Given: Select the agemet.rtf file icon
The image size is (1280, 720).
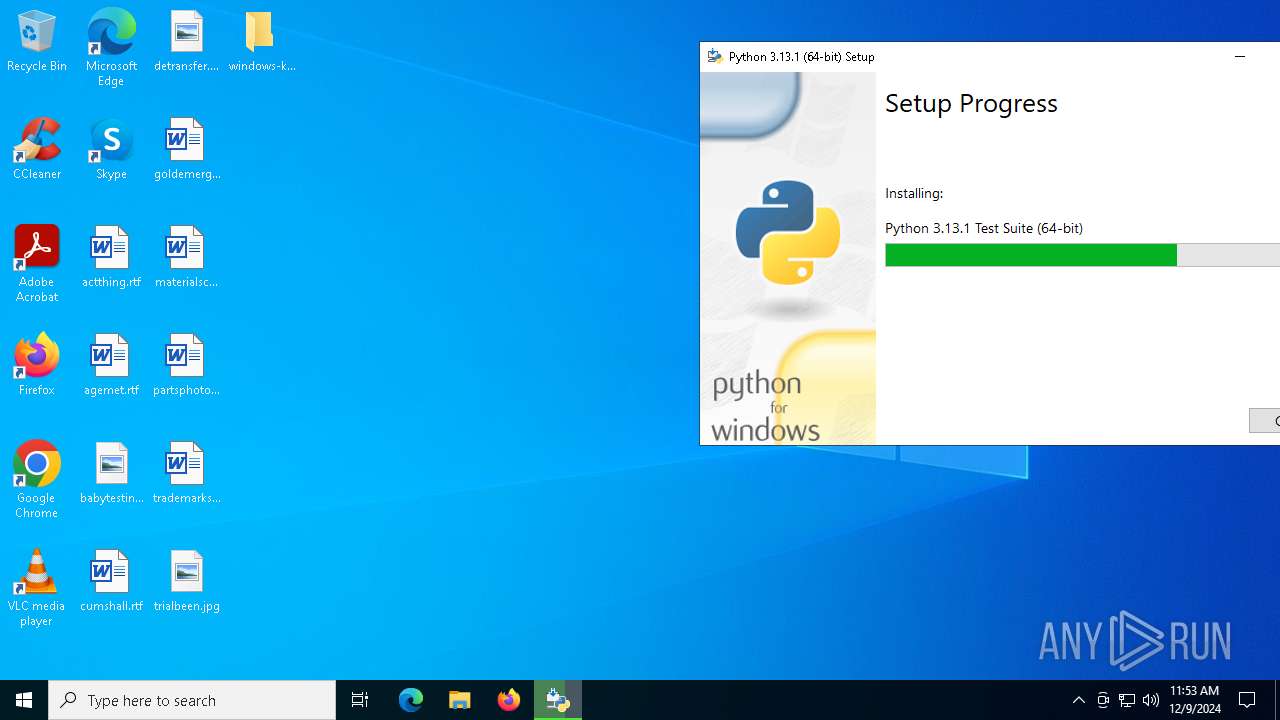Looking at the screenshot, I should coord(111,366).
